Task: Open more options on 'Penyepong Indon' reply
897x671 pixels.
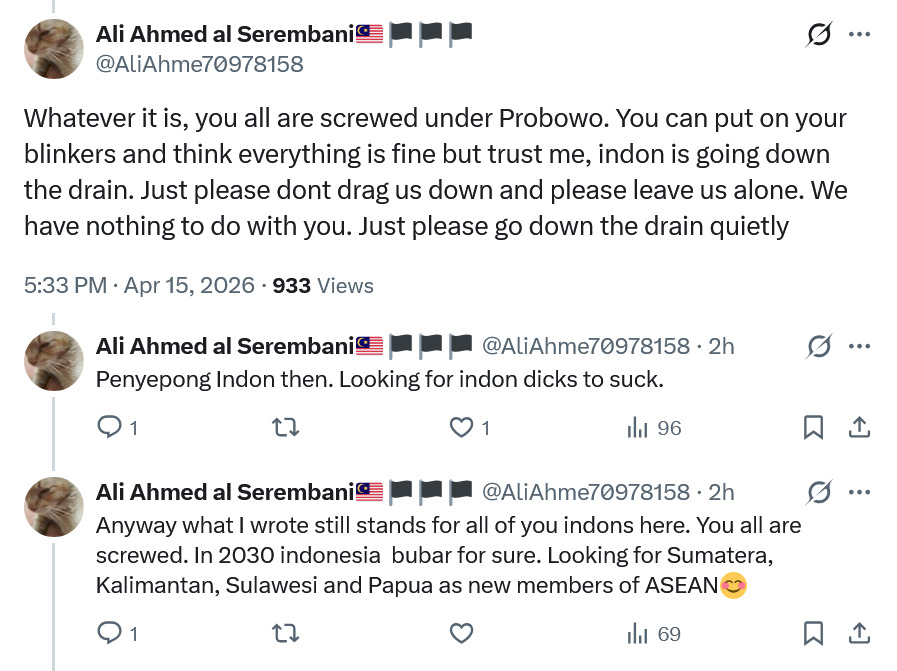Action: pyautogui.click(x=859, y=347)
